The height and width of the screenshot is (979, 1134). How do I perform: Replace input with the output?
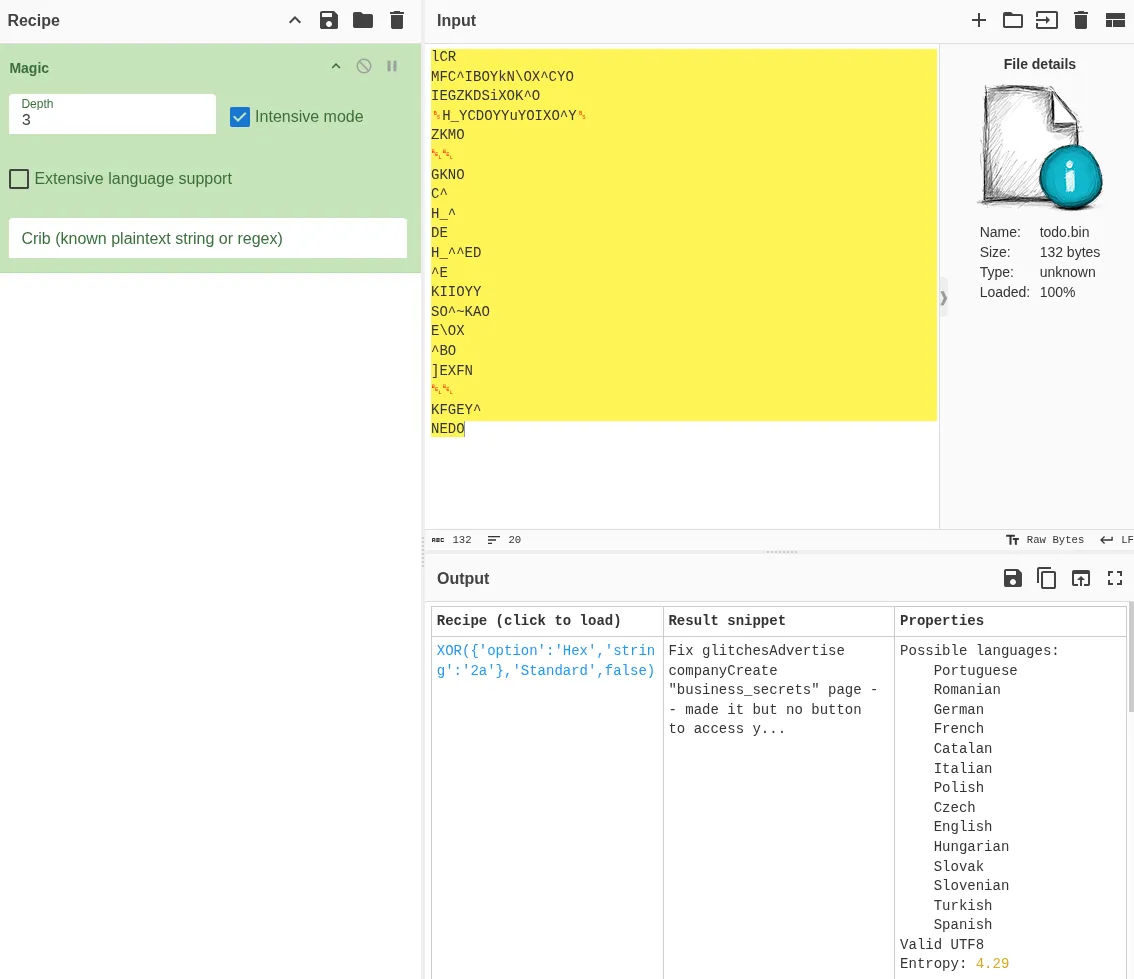(x=1081, y=578)
